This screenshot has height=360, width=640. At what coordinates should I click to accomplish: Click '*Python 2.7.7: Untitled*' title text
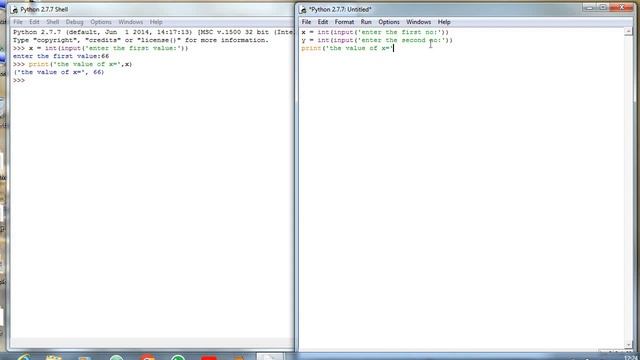click(x=340, y=9)
